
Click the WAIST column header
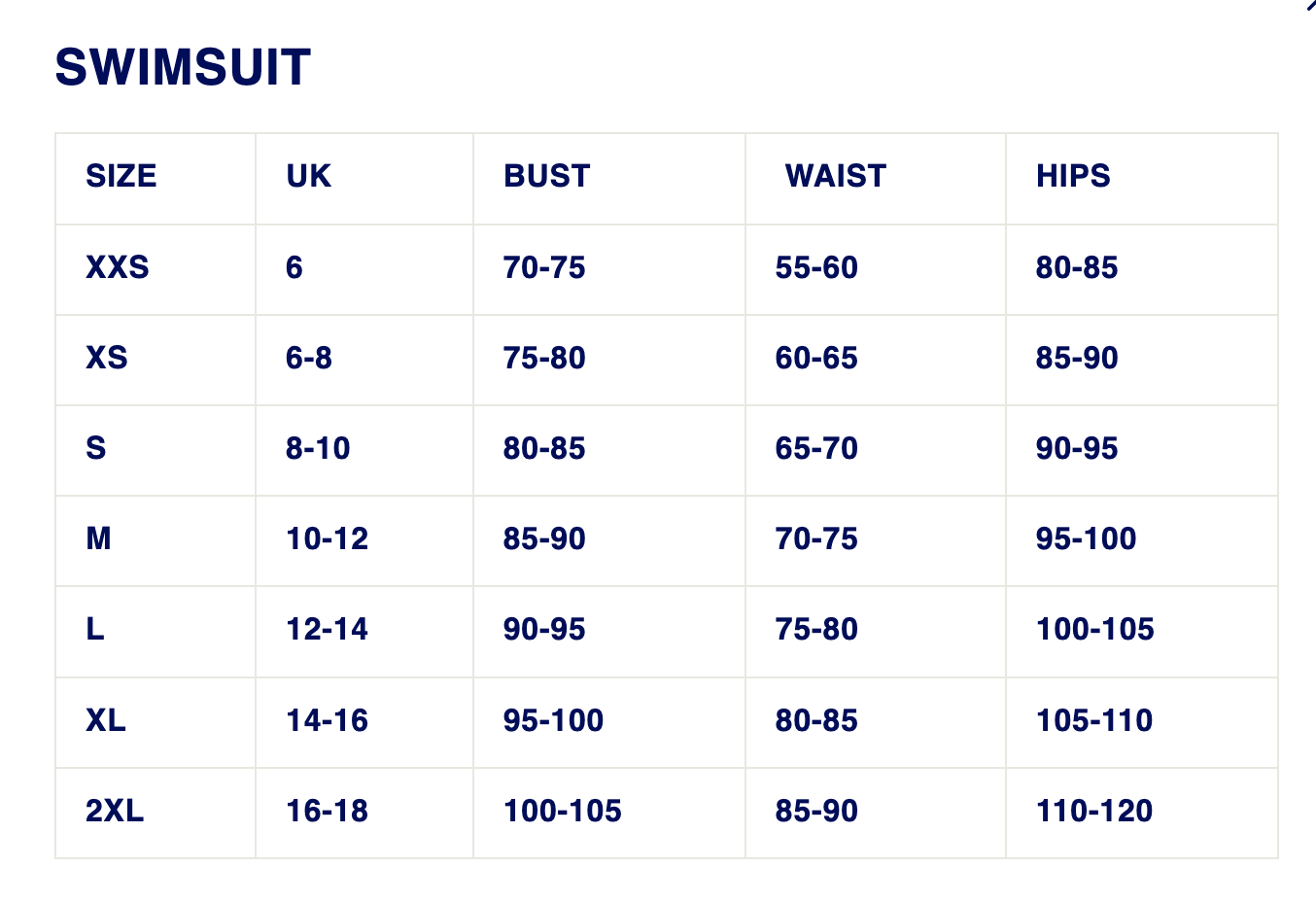click(x=836, y=176)
